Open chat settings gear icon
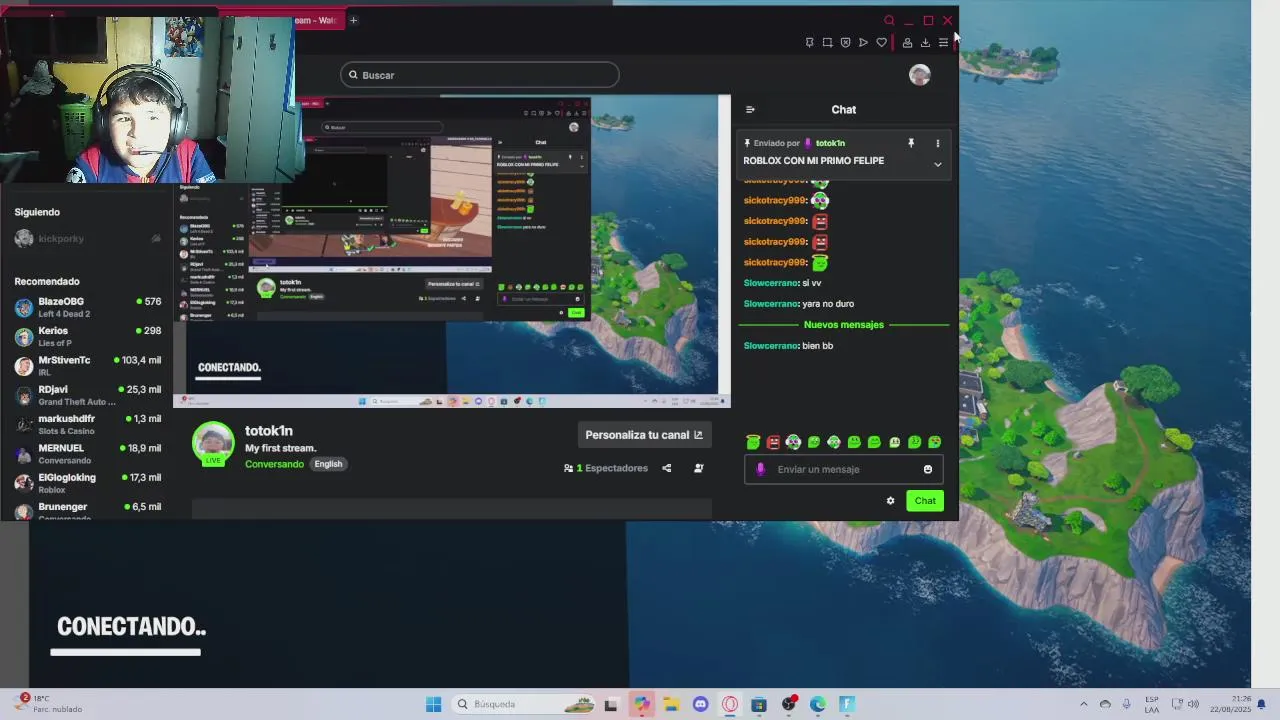The width and height of the screenshot is (1280, 720). pos(890,501)
